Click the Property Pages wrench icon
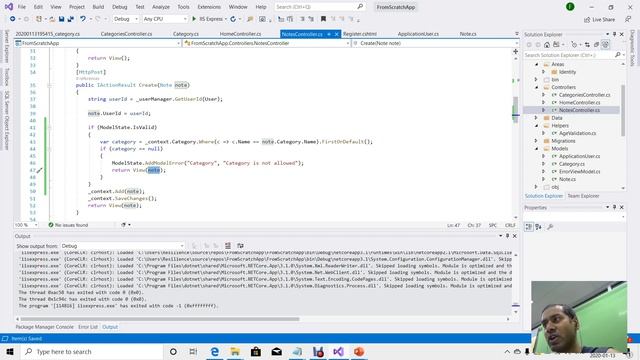The height and width of the screenshot is (360, 640). click(550, 227)
